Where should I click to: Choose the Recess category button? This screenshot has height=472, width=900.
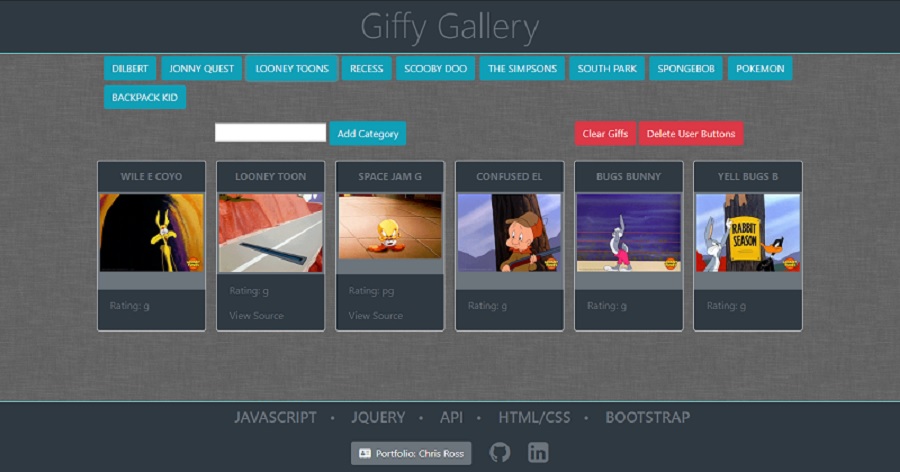(366, 68)
